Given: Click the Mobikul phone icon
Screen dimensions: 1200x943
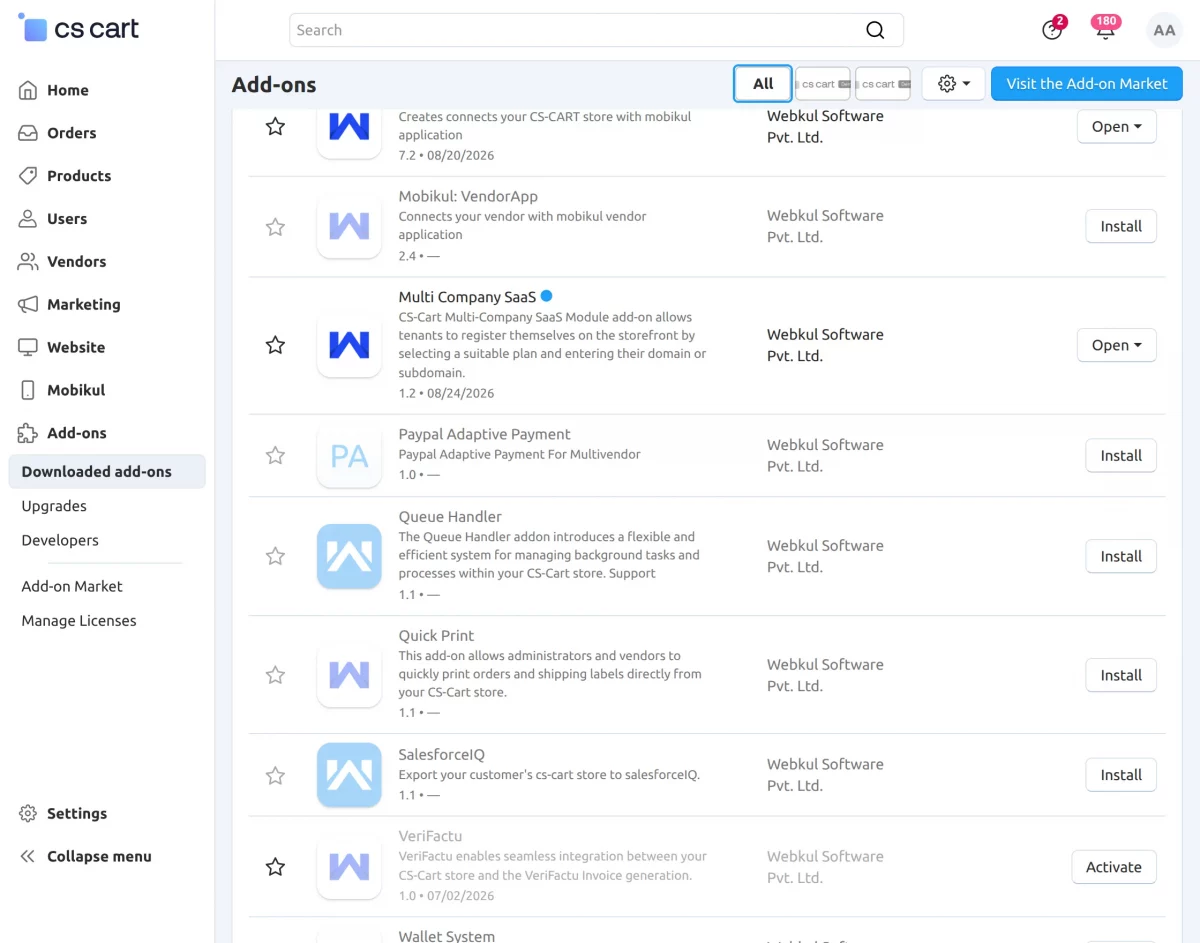Looking at the screenshot, I should click(28, 391).
